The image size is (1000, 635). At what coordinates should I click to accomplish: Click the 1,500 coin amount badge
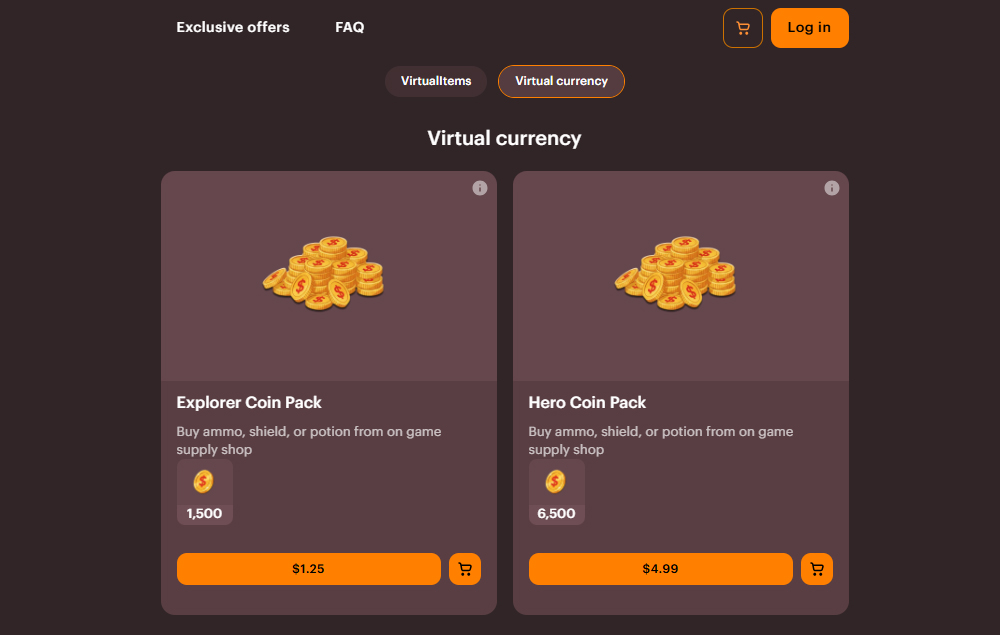pos(205,493)
